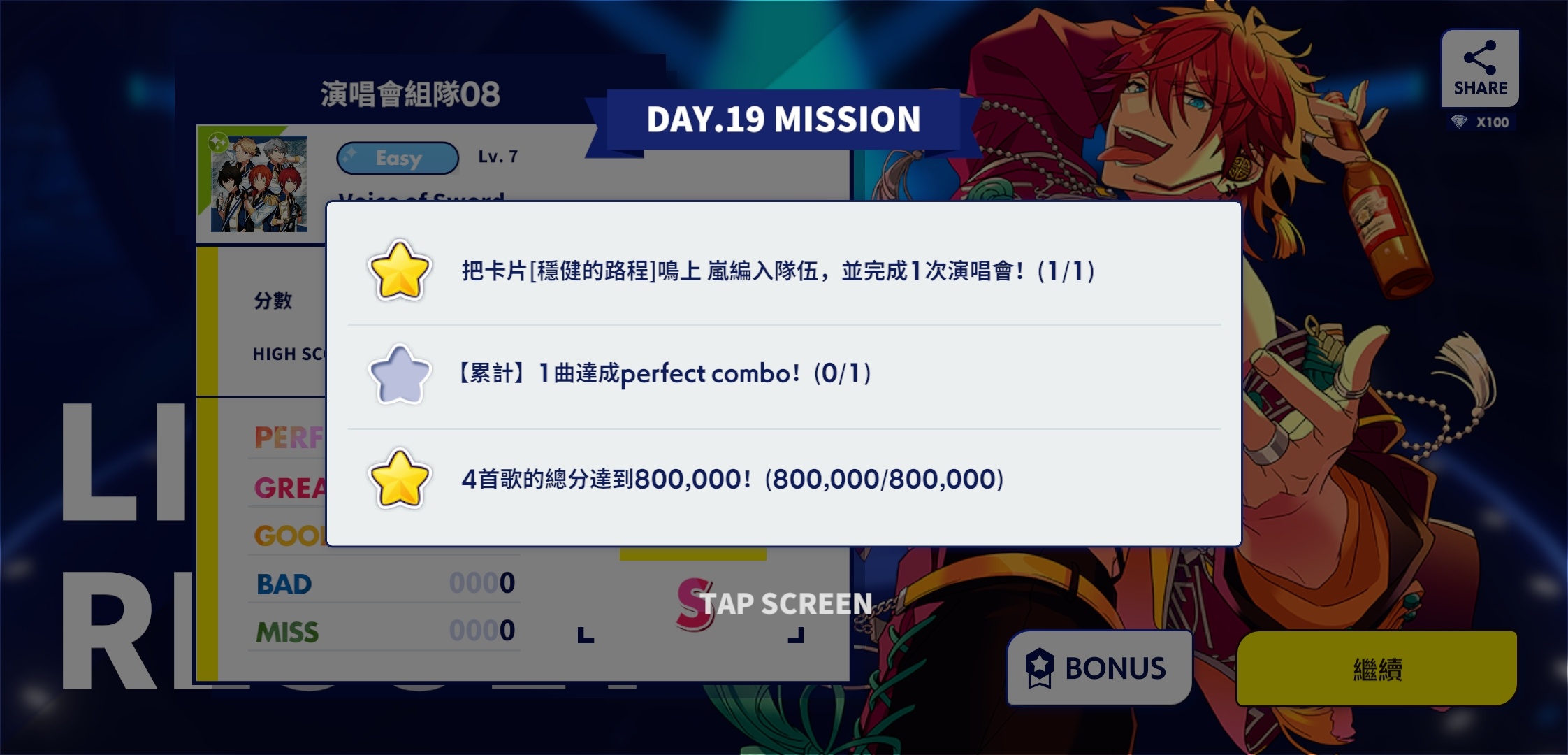Screen dimensions: 1568x755
Task: Select the grey star for perfect combo mission
Action: (x=399, y=375)
